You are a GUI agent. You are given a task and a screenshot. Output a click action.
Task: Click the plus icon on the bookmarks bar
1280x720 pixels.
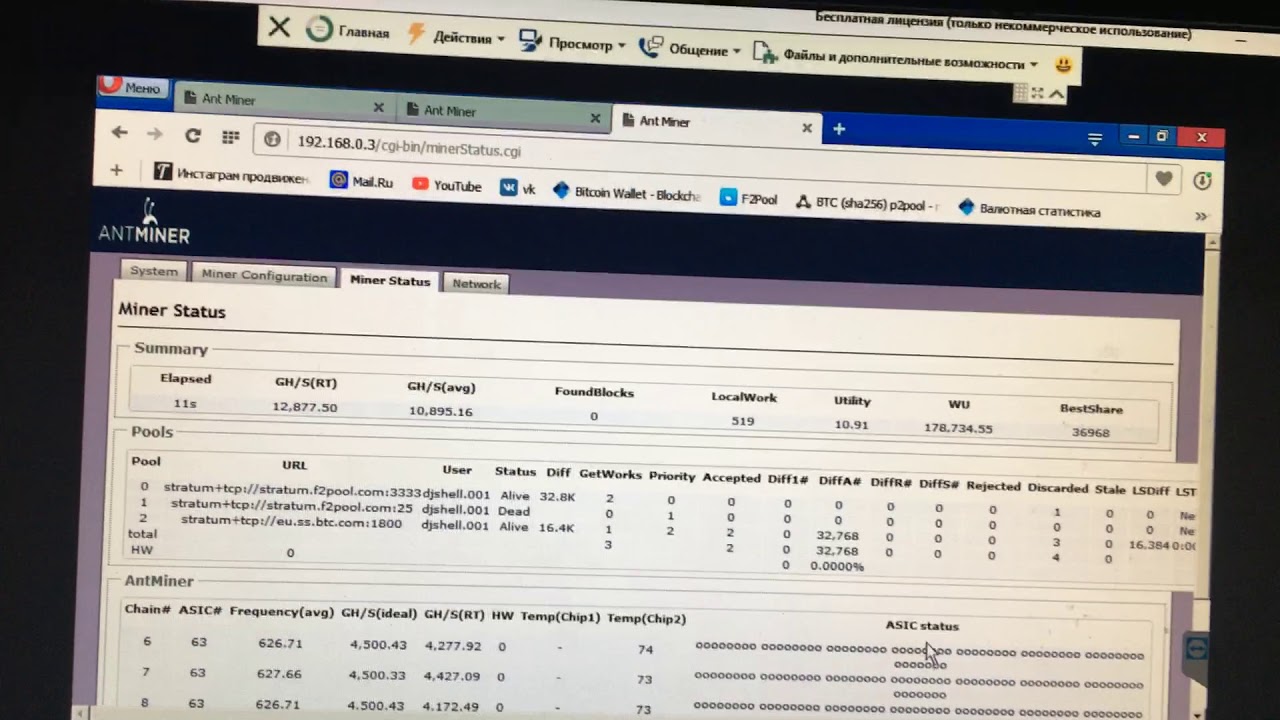point(116,170)
